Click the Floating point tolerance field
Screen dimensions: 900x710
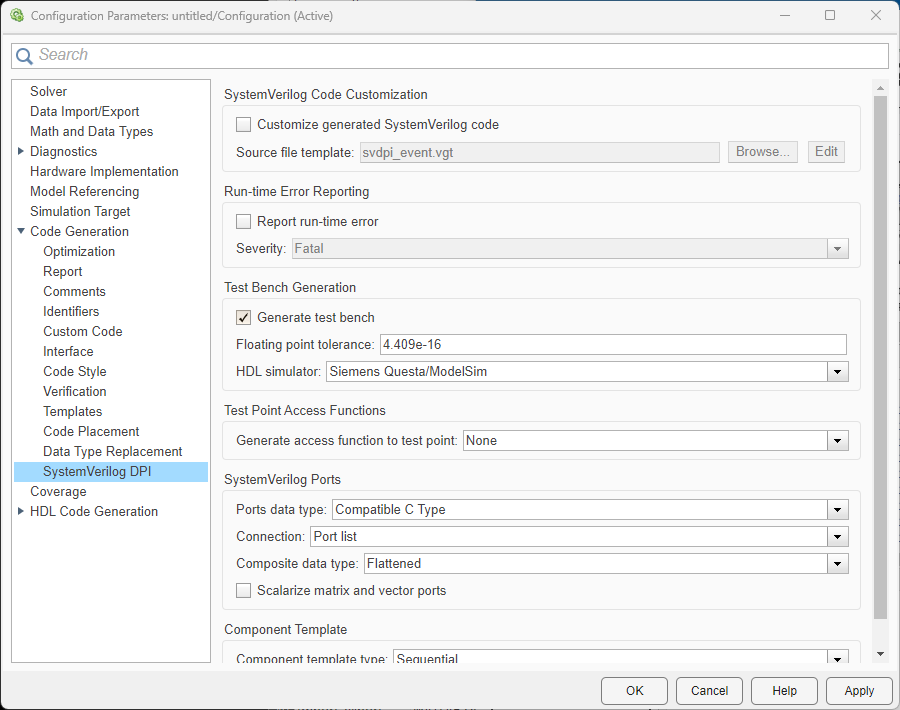coord(612,344)
